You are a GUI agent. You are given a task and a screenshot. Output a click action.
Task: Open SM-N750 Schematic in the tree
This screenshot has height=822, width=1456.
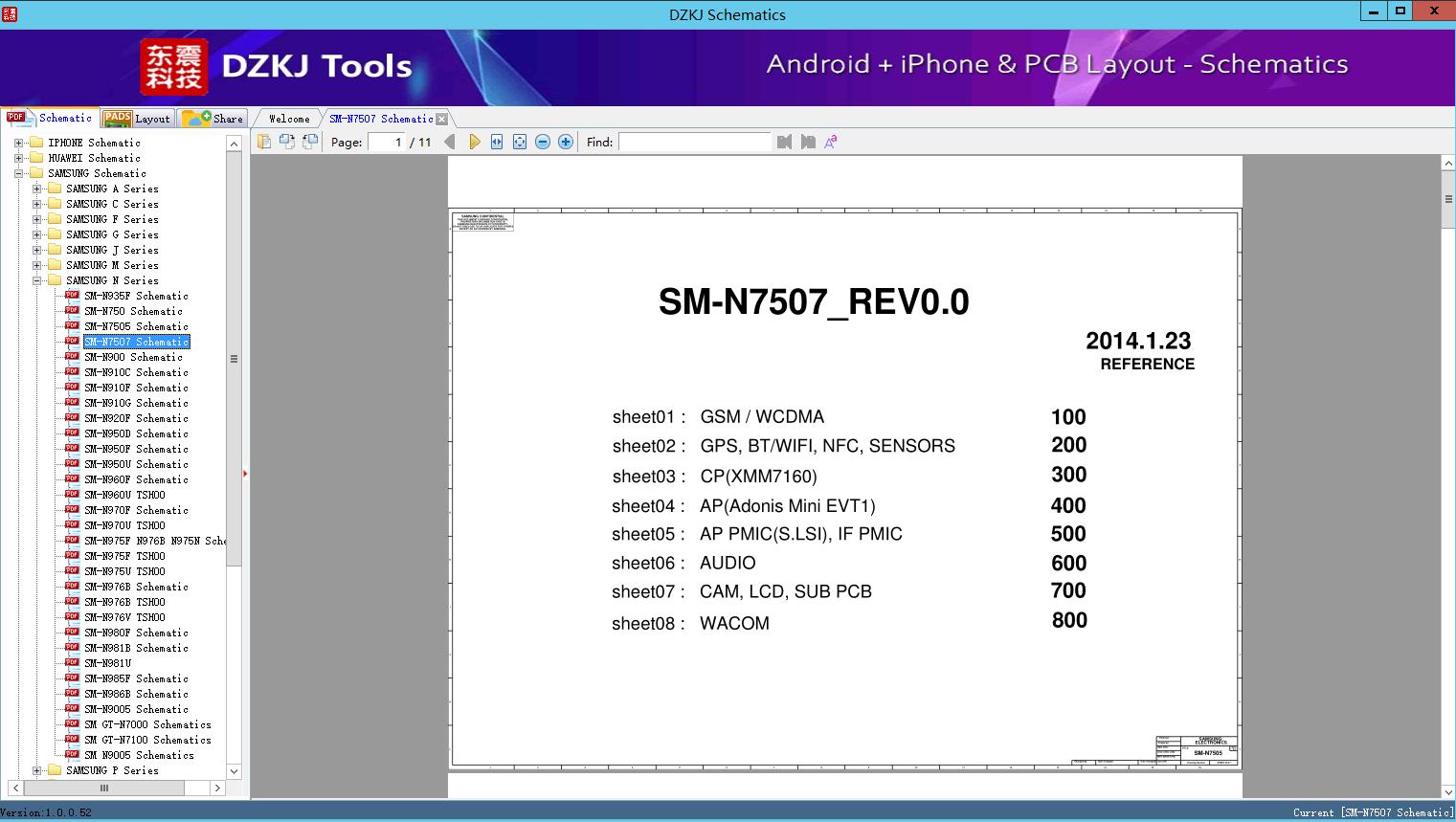133,311
